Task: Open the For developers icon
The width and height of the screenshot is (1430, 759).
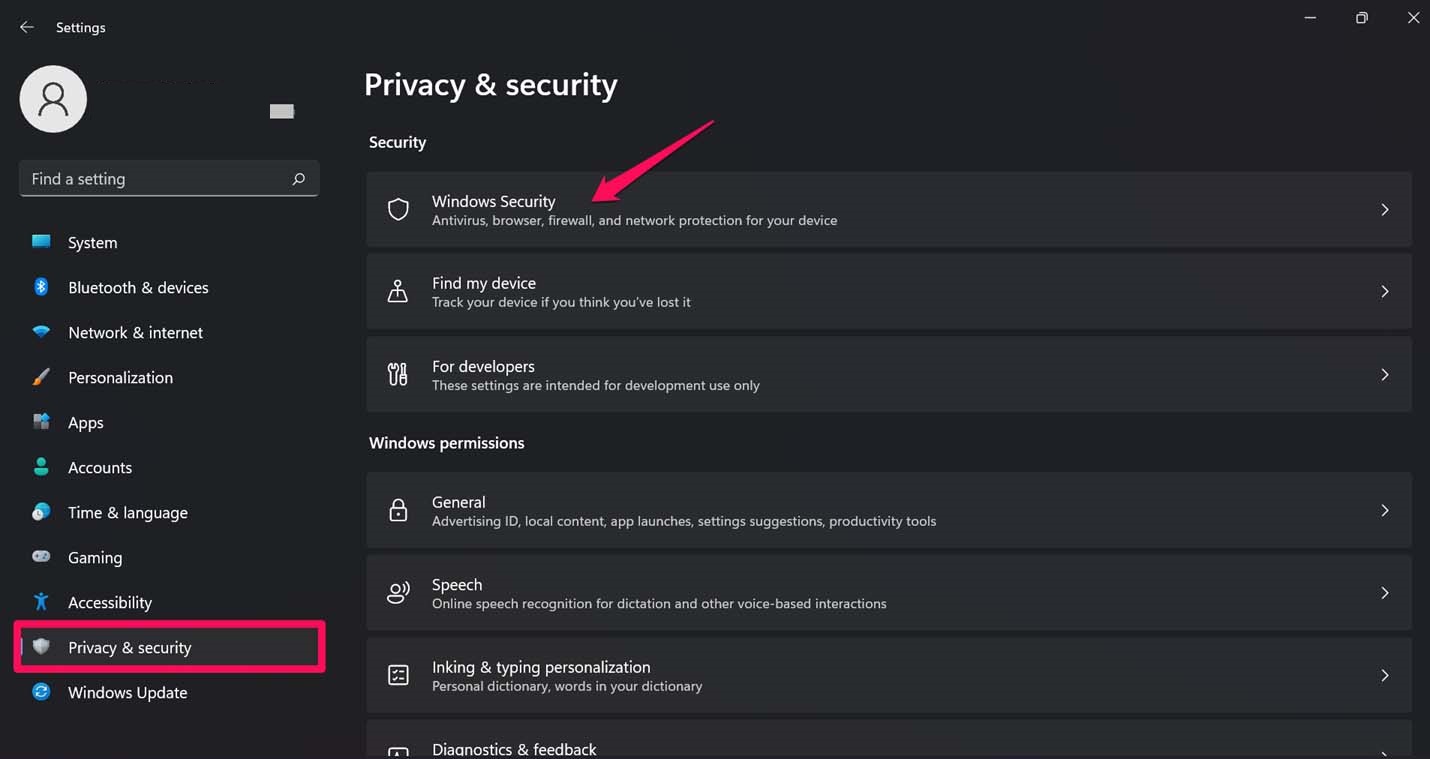Action: (x=398, y=374)
